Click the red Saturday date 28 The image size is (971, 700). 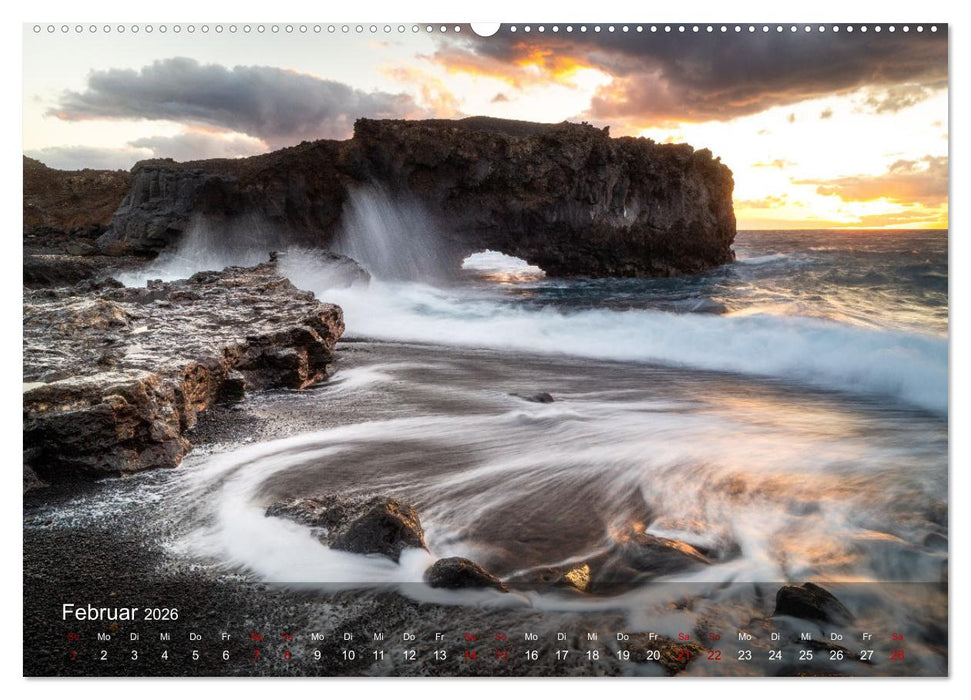[x=895, y=655]
